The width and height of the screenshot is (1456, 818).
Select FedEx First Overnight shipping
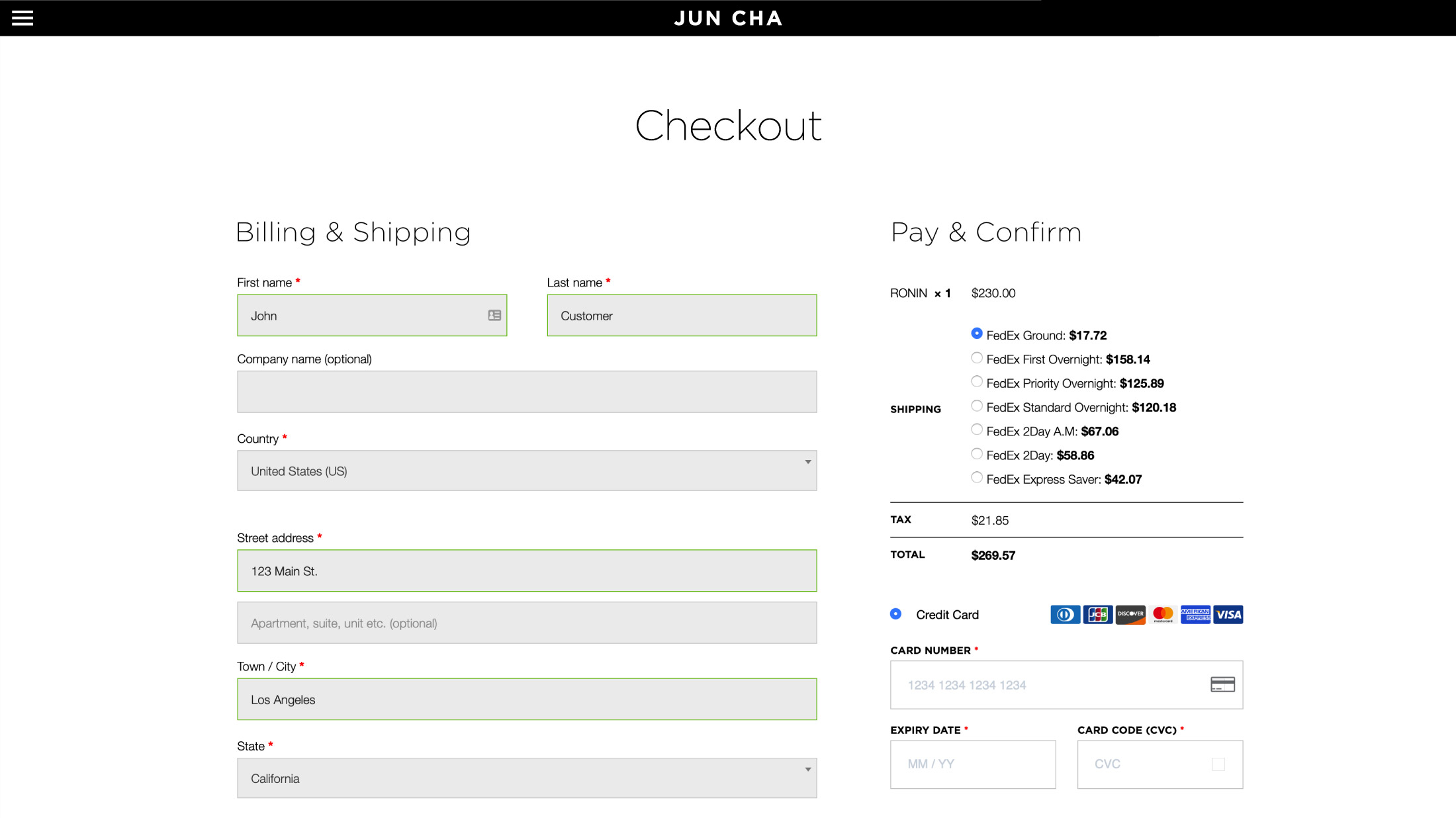(977, 358)
